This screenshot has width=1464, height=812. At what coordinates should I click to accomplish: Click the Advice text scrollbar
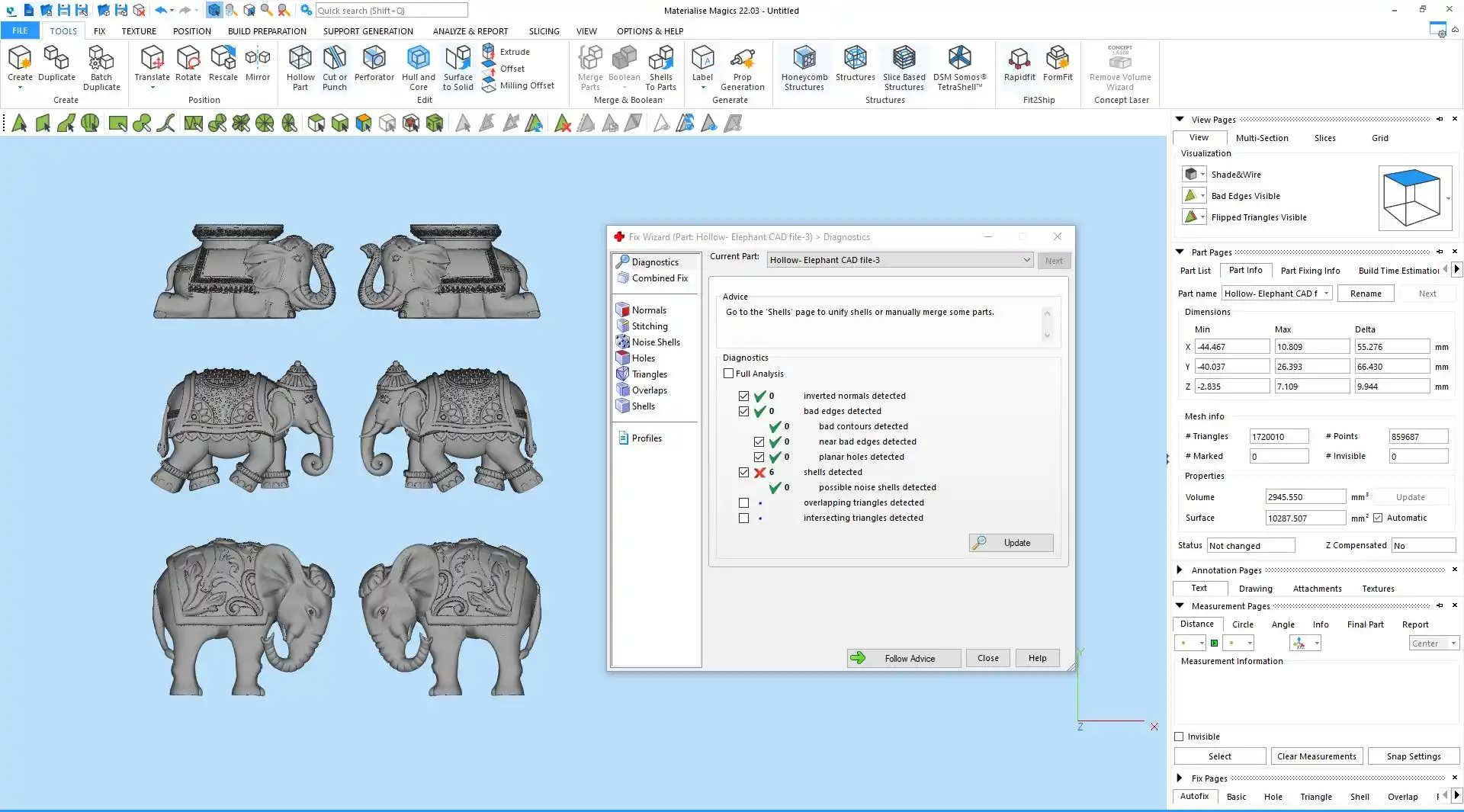(1047, 324)
